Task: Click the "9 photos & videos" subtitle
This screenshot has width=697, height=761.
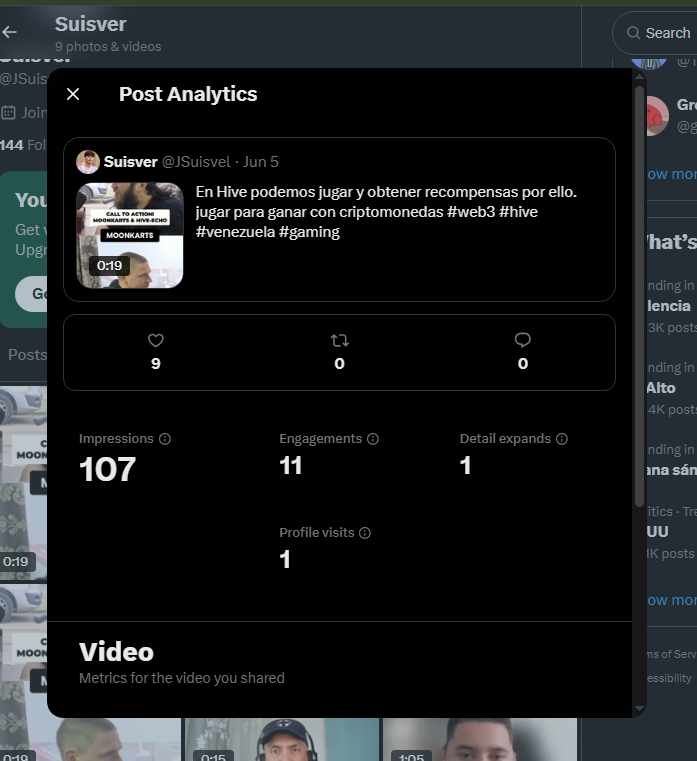Action: 108,47
